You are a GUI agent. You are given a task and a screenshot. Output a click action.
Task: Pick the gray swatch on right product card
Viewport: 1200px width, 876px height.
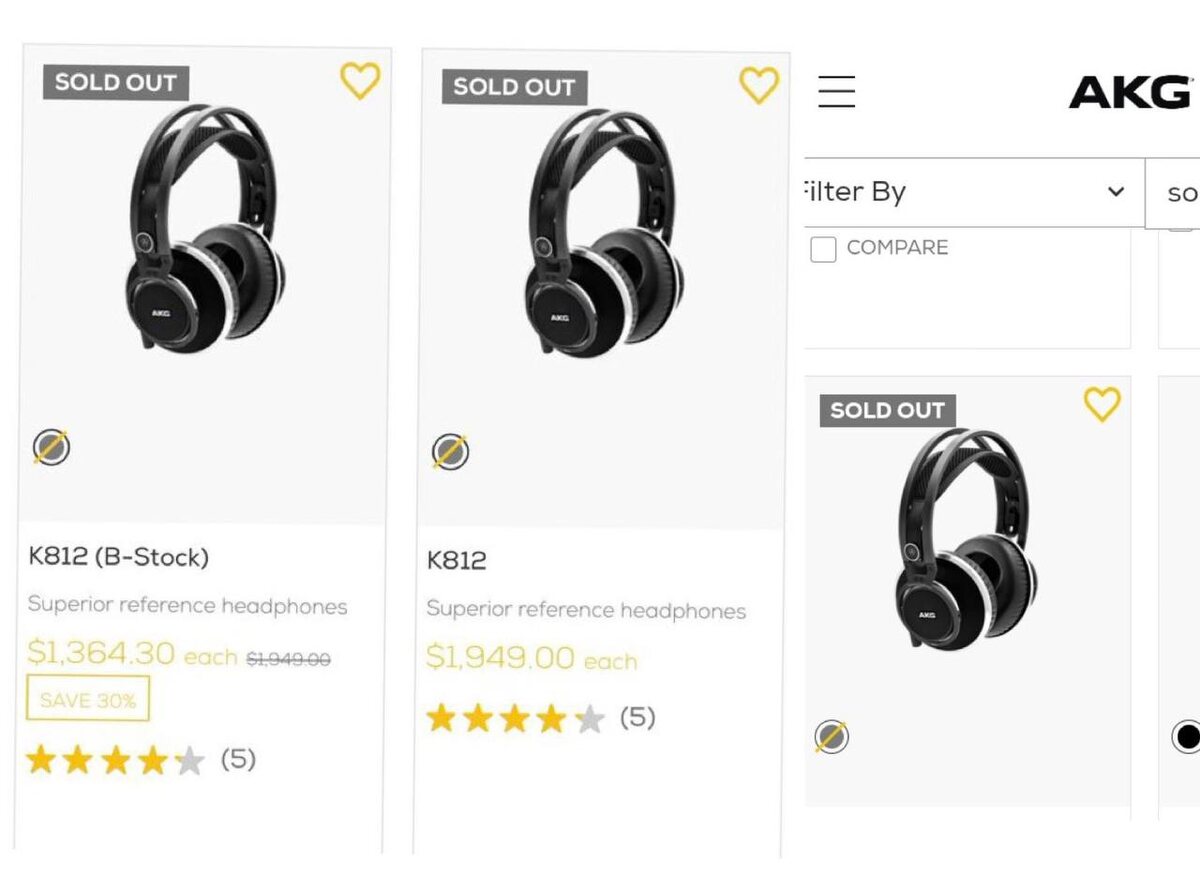(x=831, y=737)
